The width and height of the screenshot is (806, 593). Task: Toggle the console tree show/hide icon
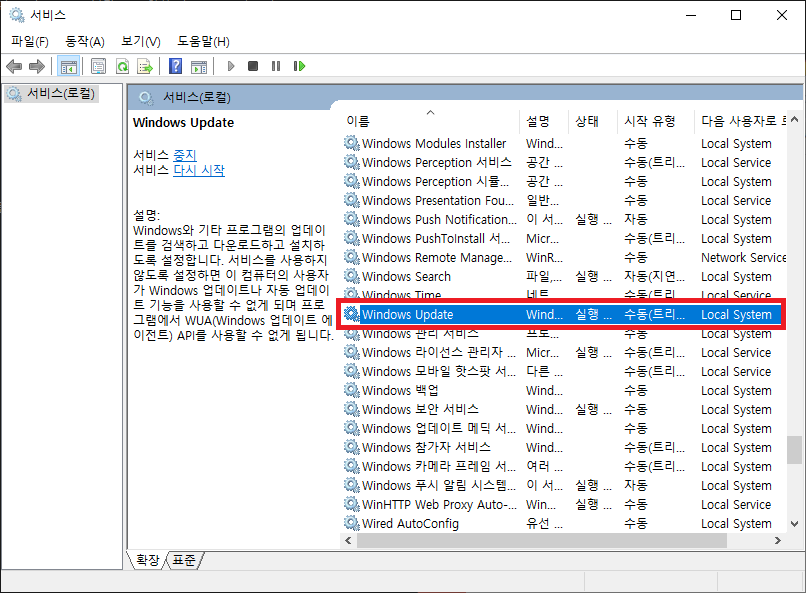(68, 66)
